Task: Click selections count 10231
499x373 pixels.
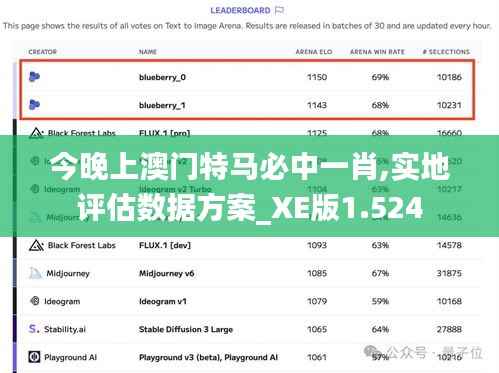Action: point(449,105)
